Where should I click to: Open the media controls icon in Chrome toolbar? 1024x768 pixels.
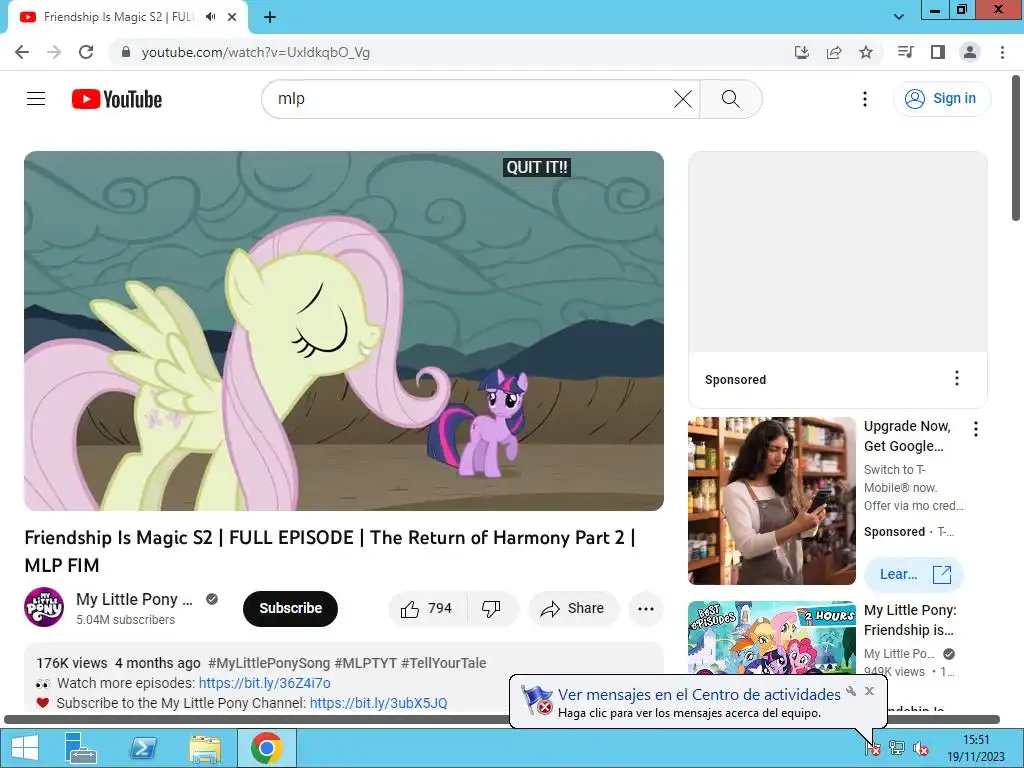point(905,52)
